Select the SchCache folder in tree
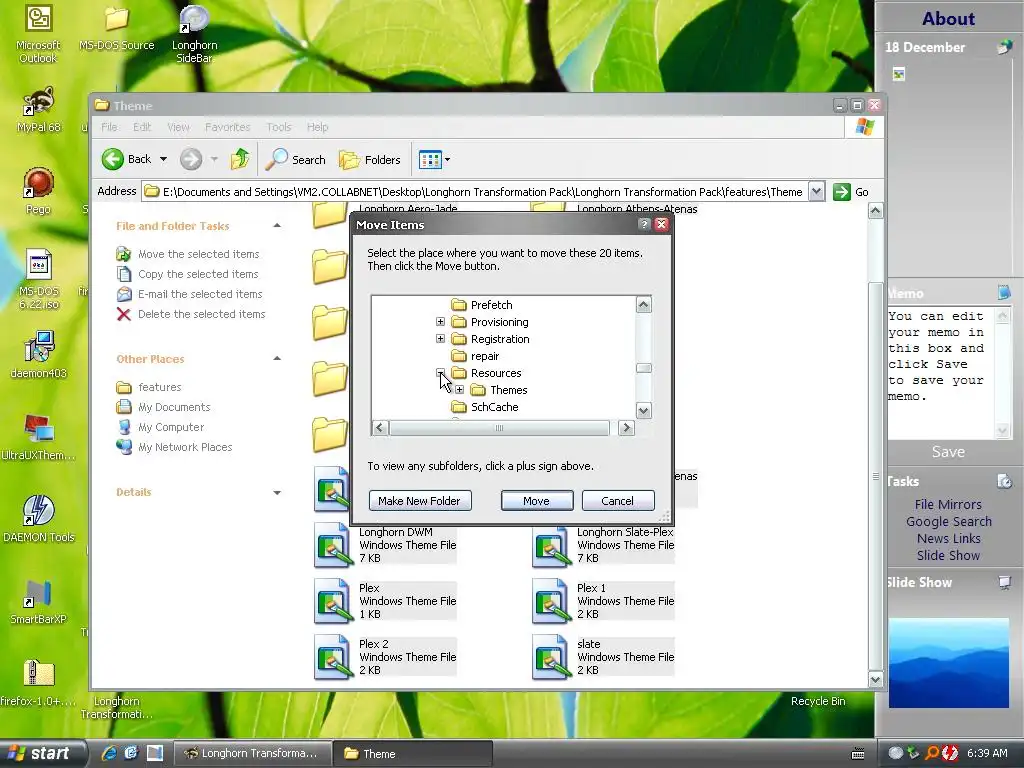1024x768 pixels. coord(494,407)
